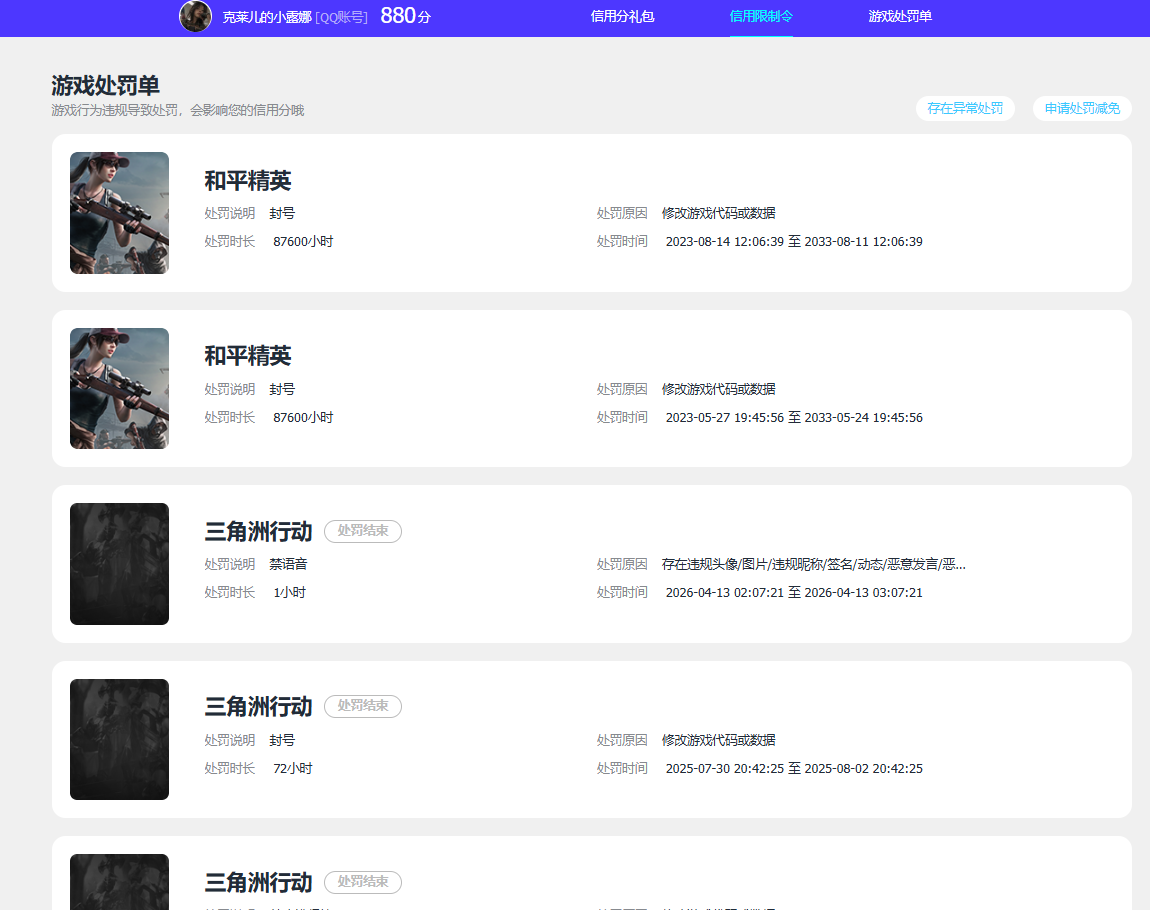
Task: Click the [QQ账号] label
Action: click(341, 17)
